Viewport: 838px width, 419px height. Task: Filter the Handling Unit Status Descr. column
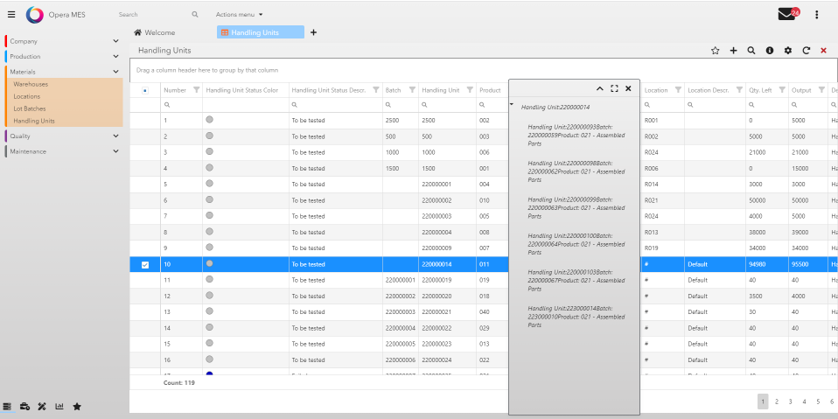click(x=376, y=90)
